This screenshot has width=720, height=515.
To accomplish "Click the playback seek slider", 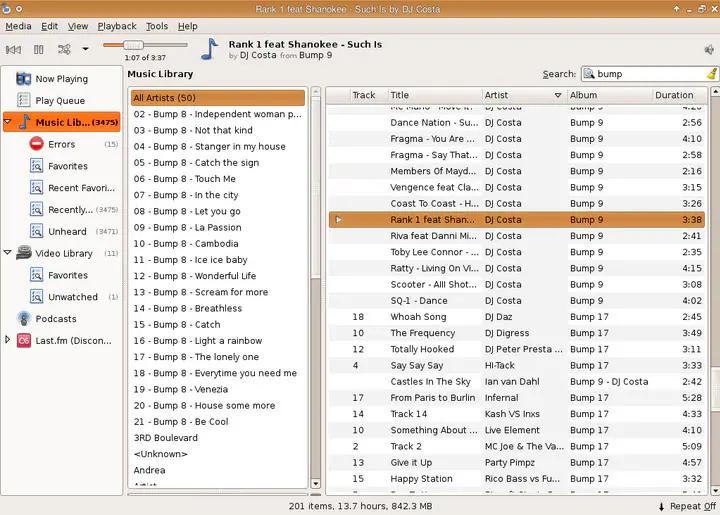I will [145, 45].
